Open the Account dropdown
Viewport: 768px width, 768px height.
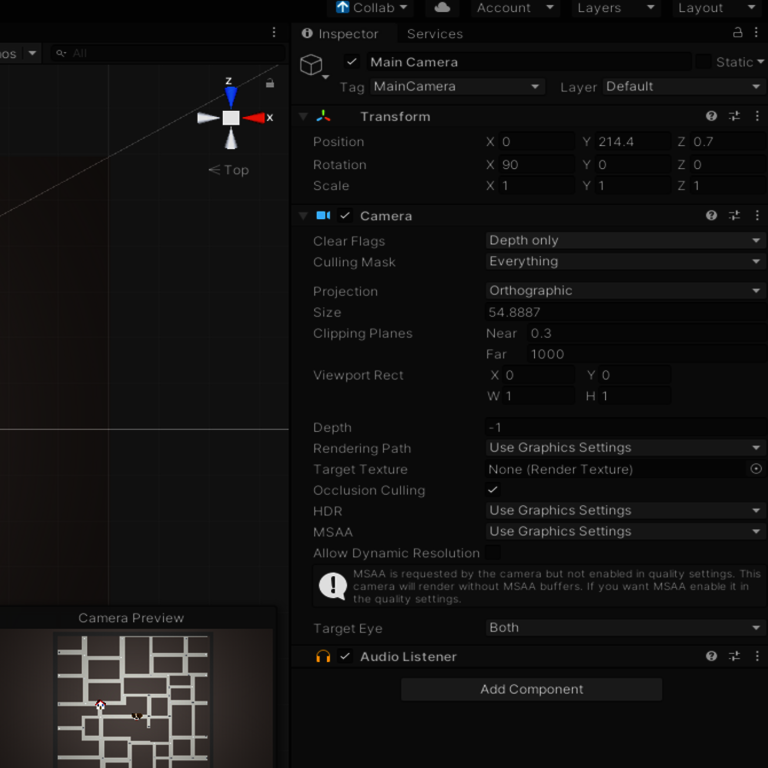514,8
